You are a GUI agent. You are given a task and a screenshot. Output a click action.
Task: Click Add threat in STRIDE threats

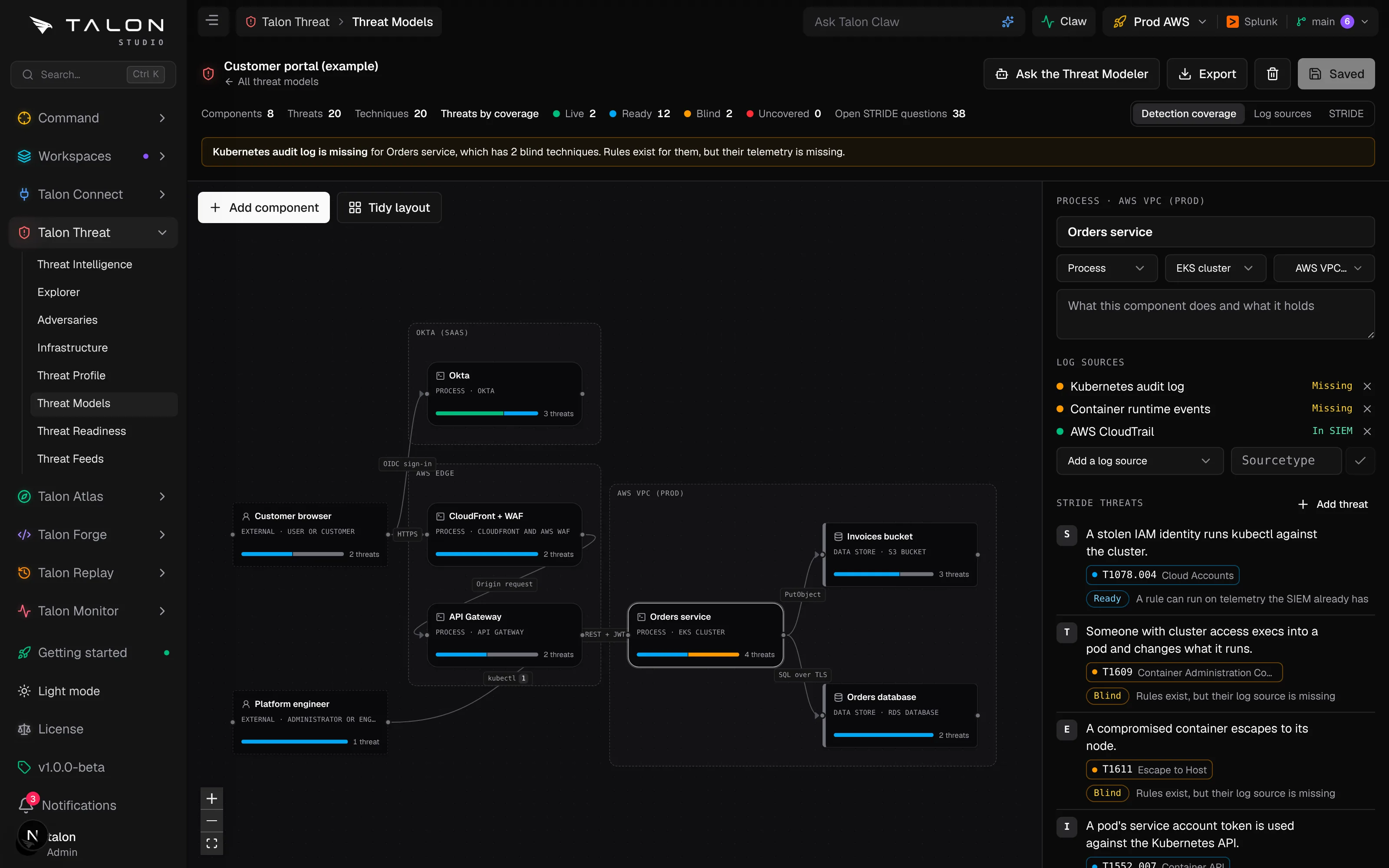[x=1333, y=504]
